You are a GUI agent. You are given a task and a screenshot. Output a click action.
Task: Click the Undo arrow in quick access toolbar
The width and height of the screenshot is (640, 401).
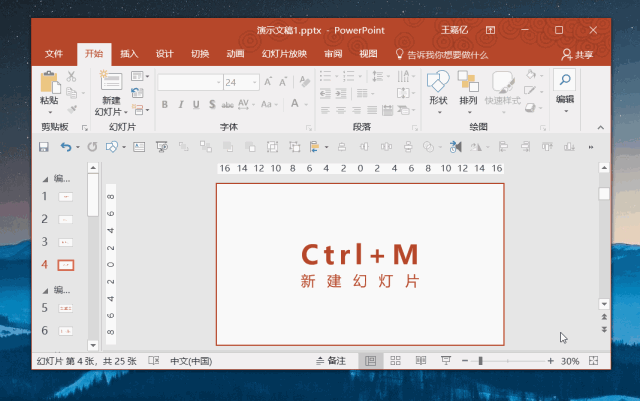click(66, 147)
